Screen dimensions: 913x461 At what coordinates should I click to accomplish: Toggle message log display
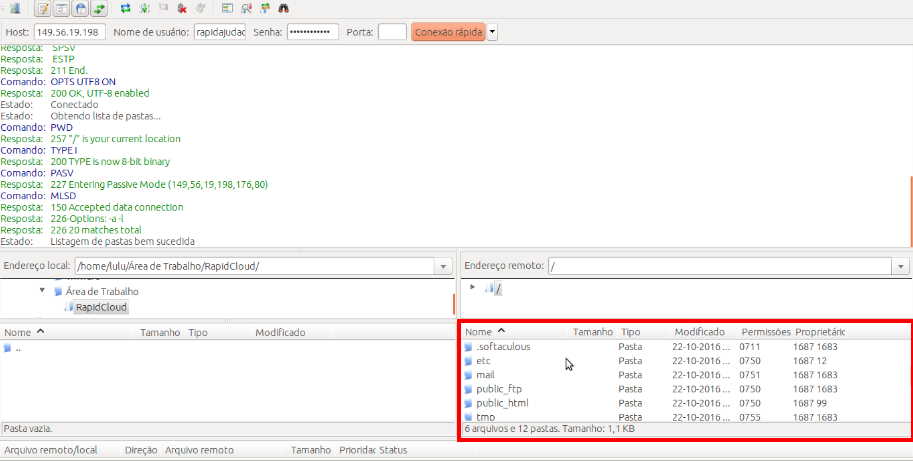coord(43,8)
